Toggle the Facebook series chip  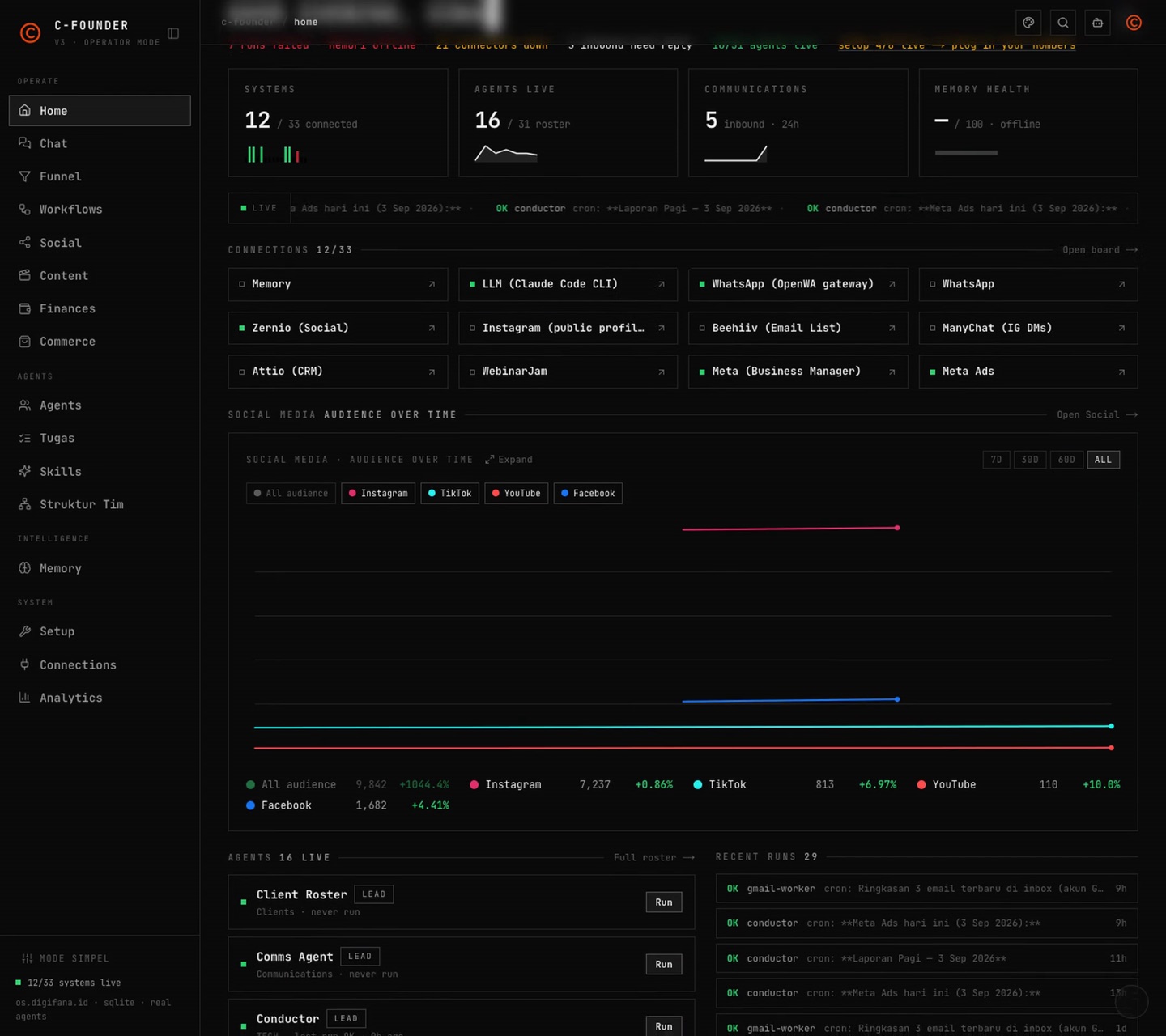coord(588,493)
